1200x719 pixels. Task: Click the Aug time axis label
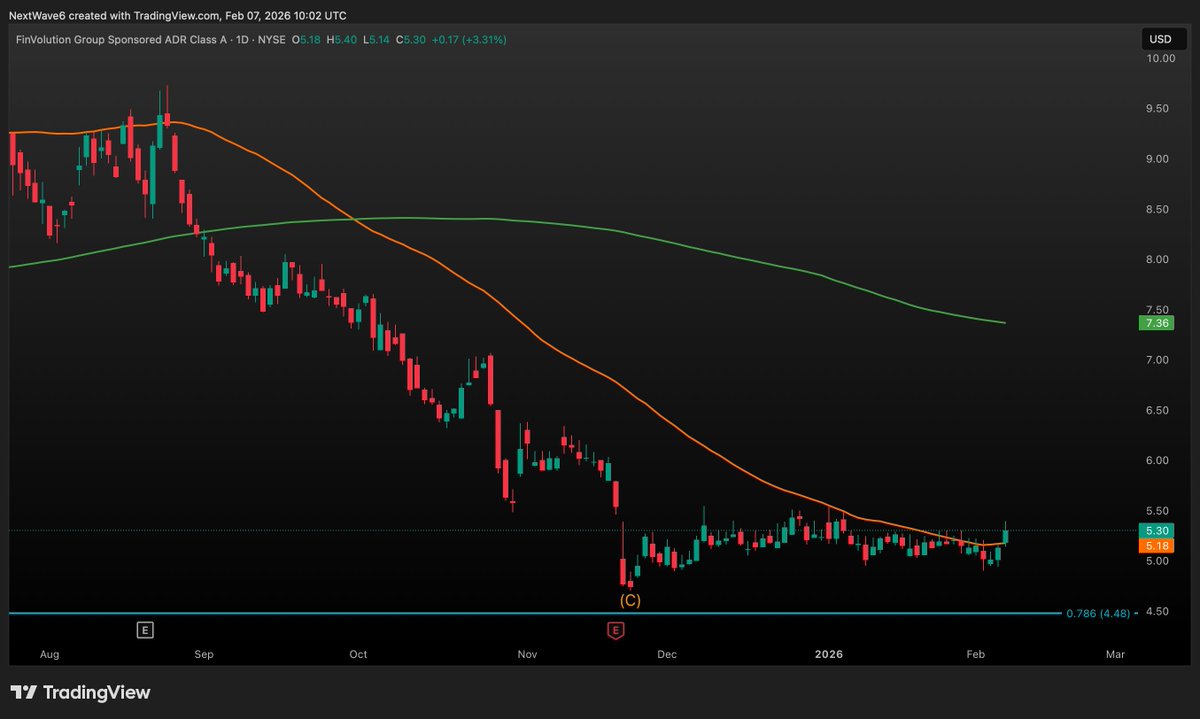tap(50, 655)
